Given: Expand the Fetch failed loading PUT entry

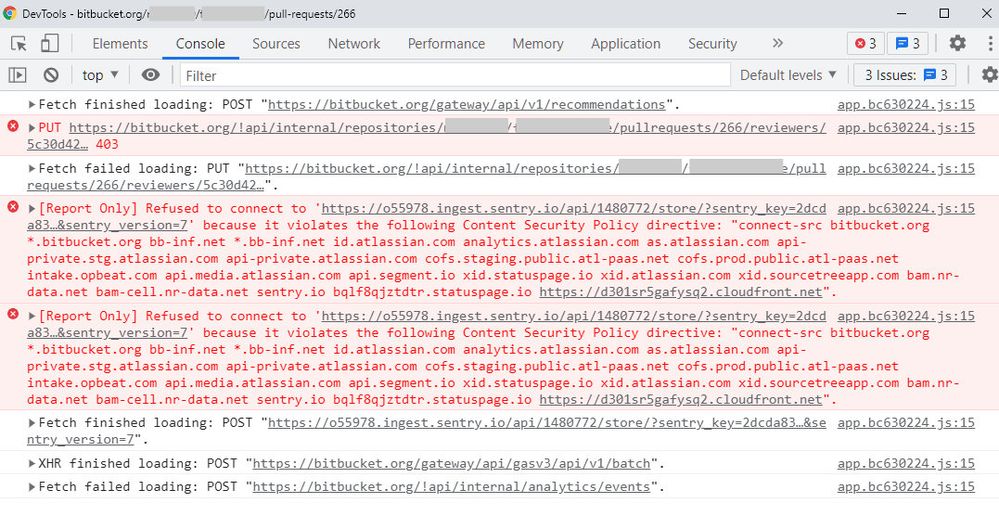Looking at the screenshot, I should [x=32, y=169].
